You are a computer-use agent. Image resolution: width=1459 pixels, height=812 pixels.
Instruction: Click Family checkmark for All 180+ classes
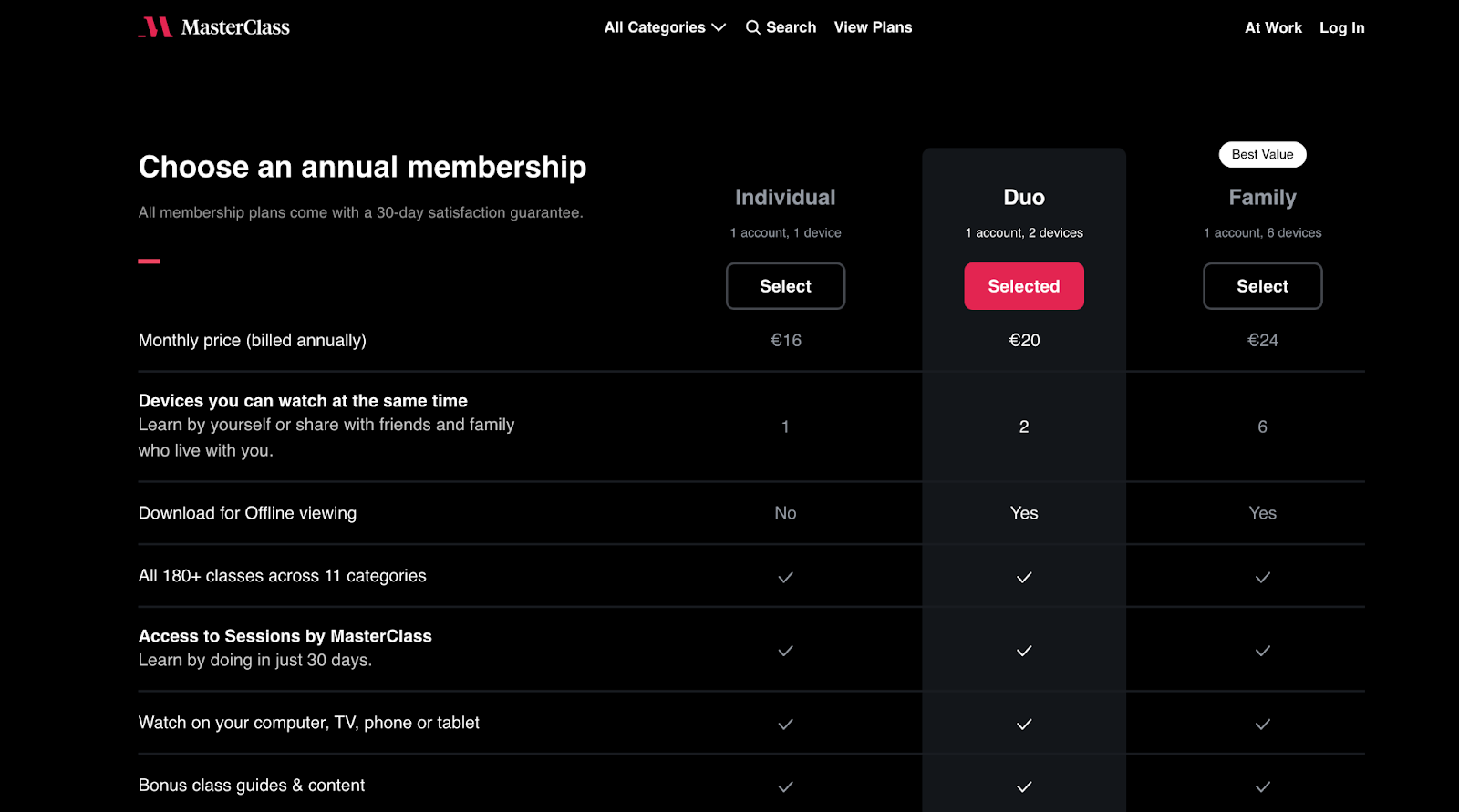[1262, 577]
